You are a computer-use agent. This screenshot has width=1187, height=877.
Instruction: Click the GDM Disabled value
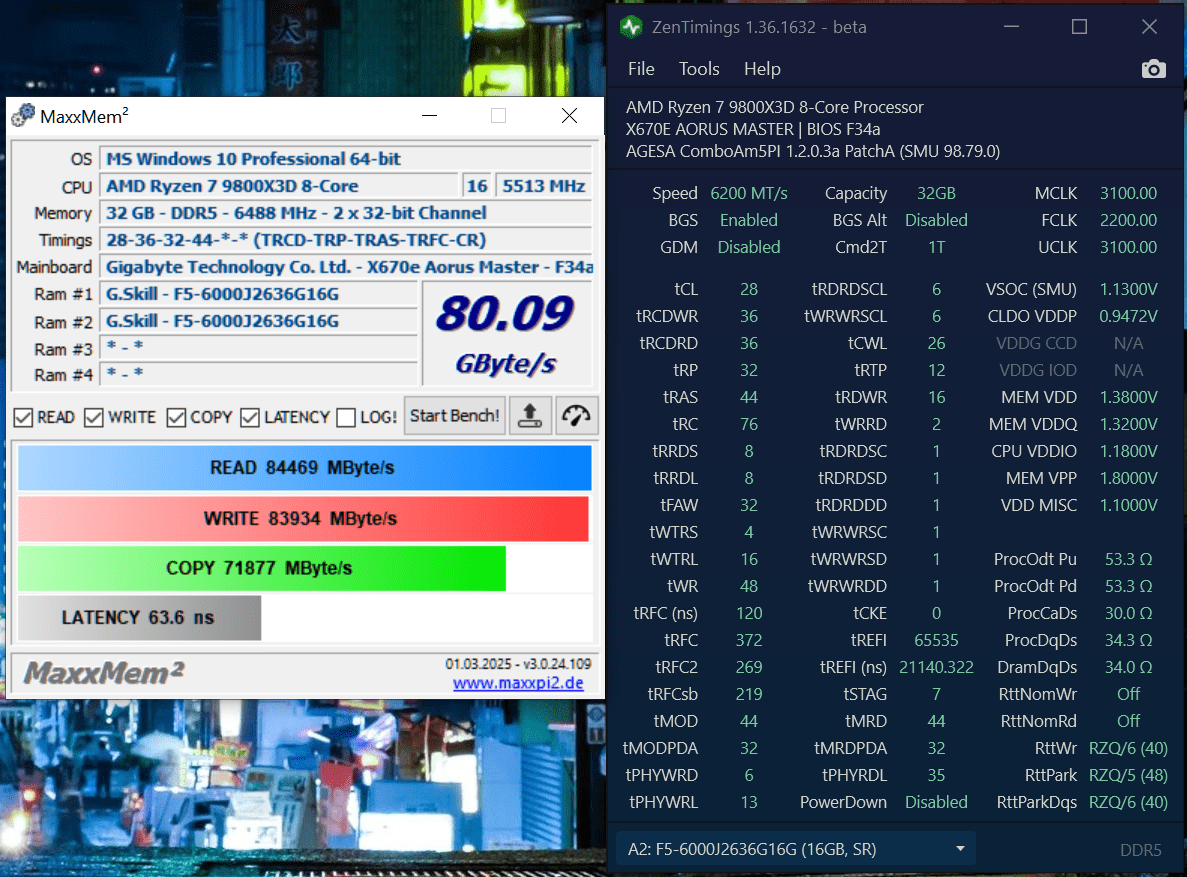[749, 248]
